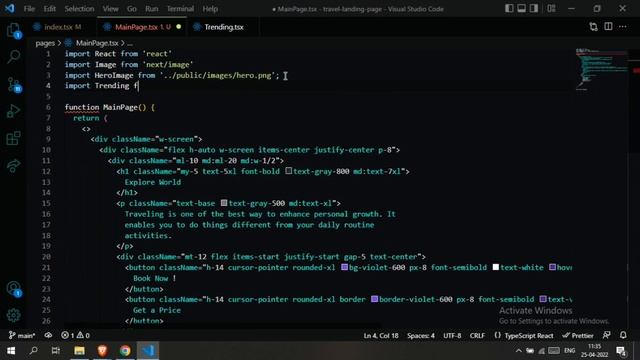The width and height of the screenshot is (640, 360).
Task: Open Google Chrome from the taskbar
Action: [125, 351]
